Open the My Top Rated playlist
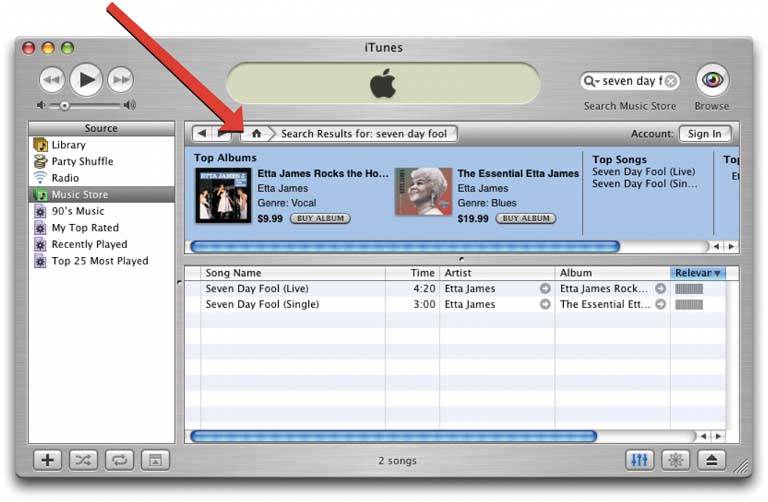This screenshot has height=502, width=768. point(101,228)
